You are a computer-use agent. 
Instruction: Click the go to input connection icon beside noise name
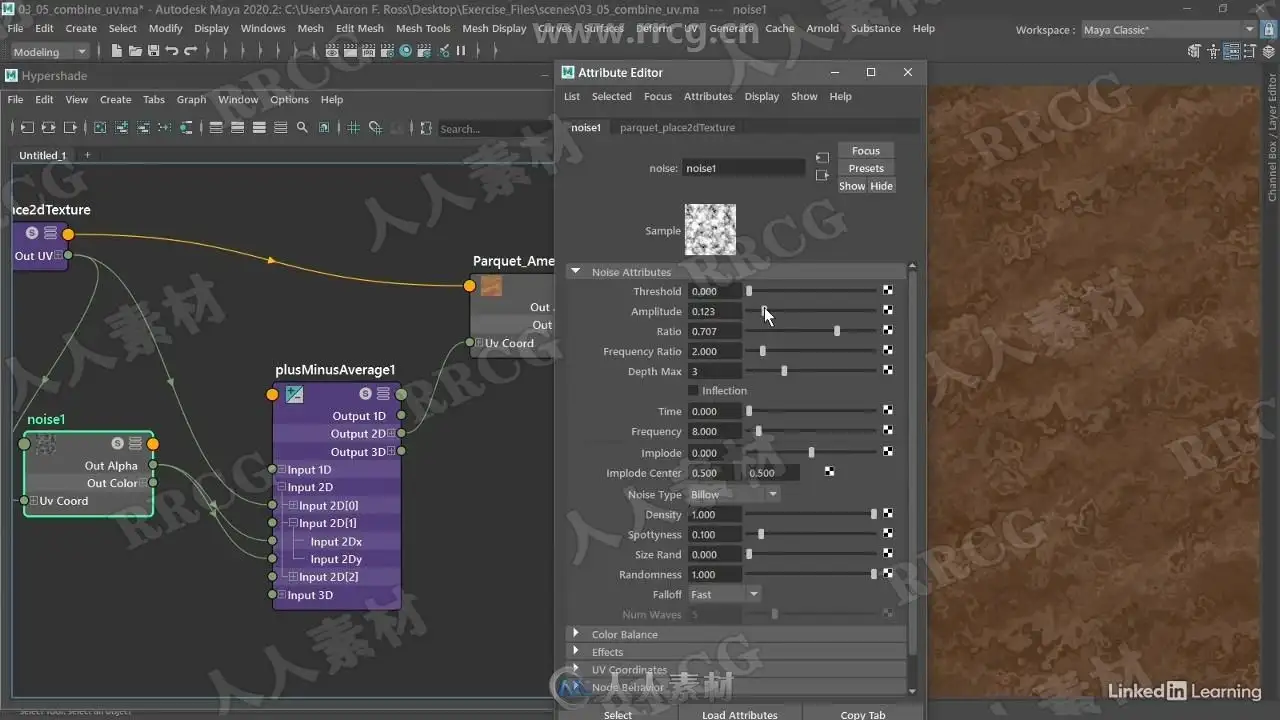pos(822,158)
